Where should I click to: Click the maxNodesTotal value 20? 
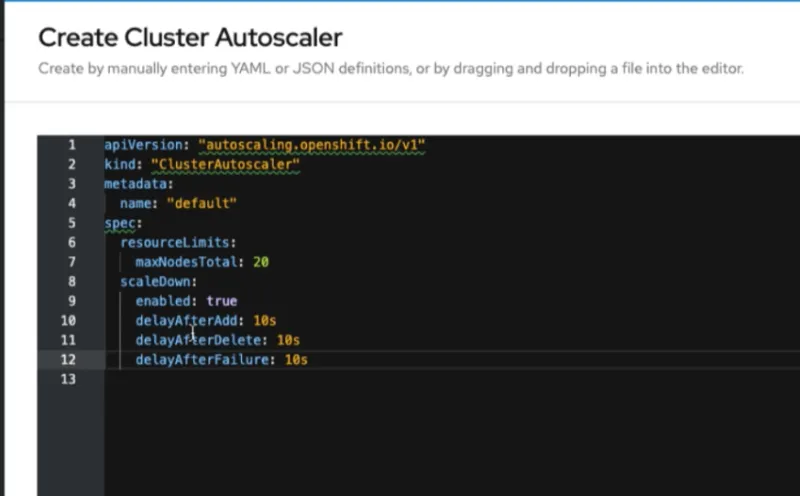pos(261,262)
